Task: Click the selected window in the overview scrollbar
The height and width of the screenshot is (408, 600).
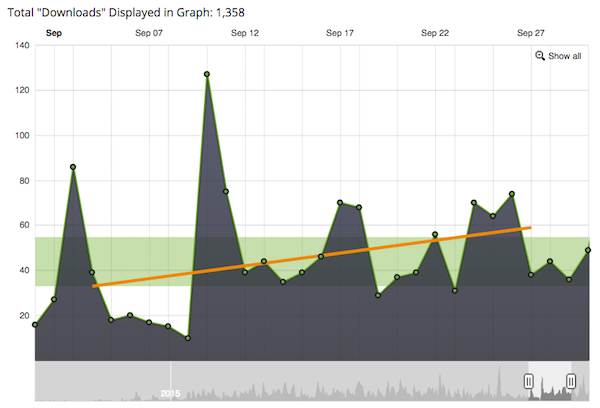Action: point(550,381)
